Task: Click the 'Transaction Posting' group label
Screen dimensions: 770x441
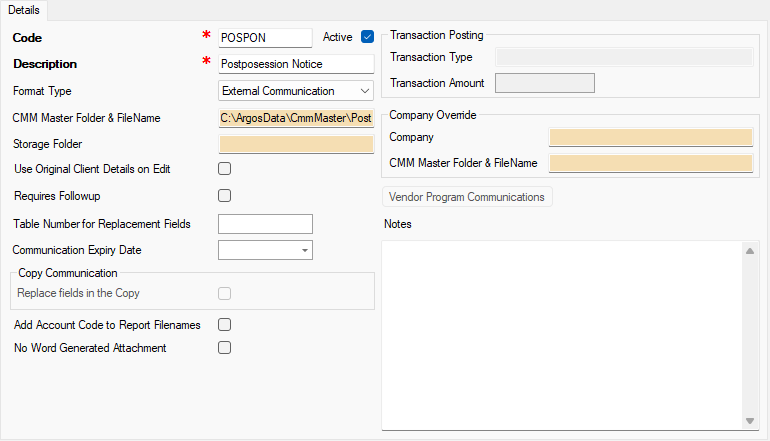Action: coord(437,35)
